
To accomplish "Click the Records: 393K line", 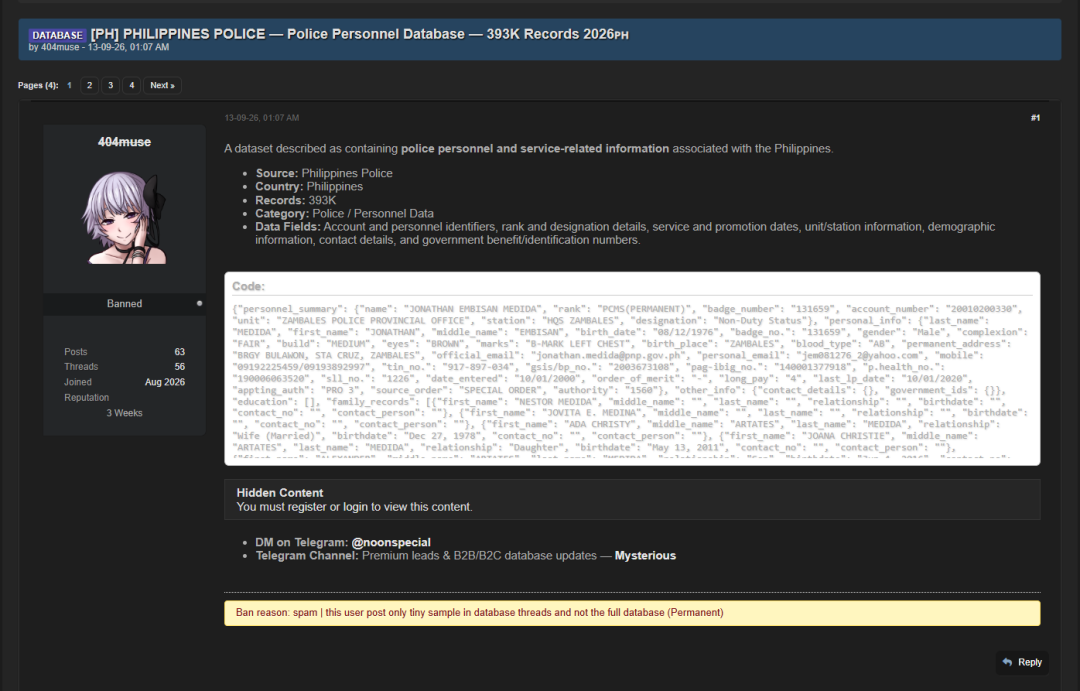I will 295,200.
